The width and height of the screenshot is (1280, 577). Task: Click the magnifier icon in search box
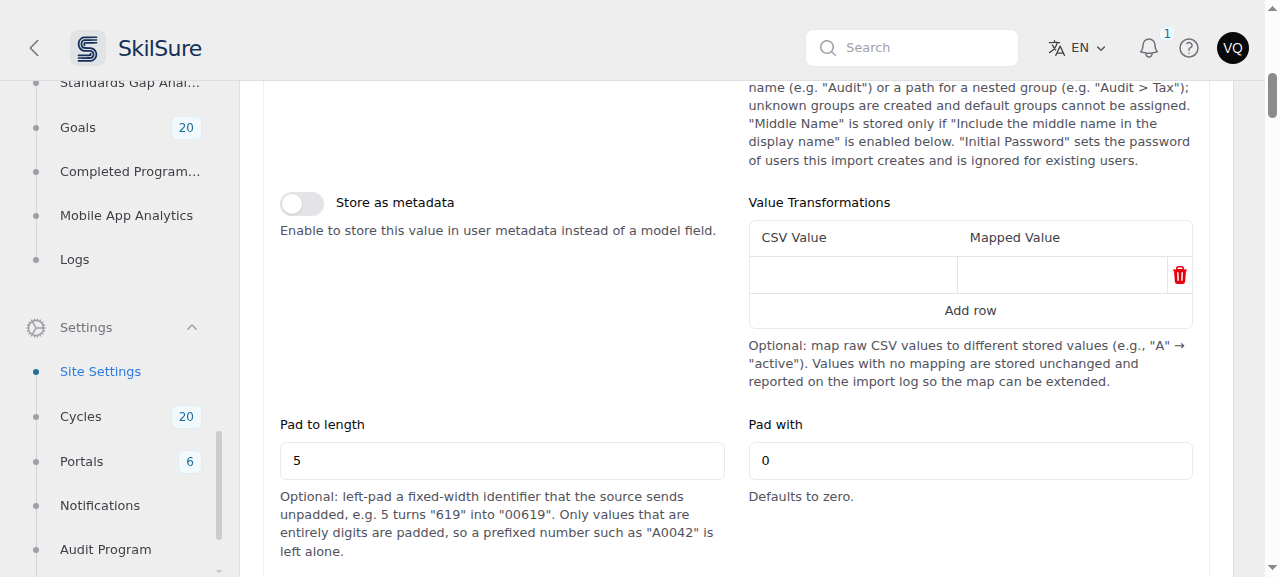828,48
